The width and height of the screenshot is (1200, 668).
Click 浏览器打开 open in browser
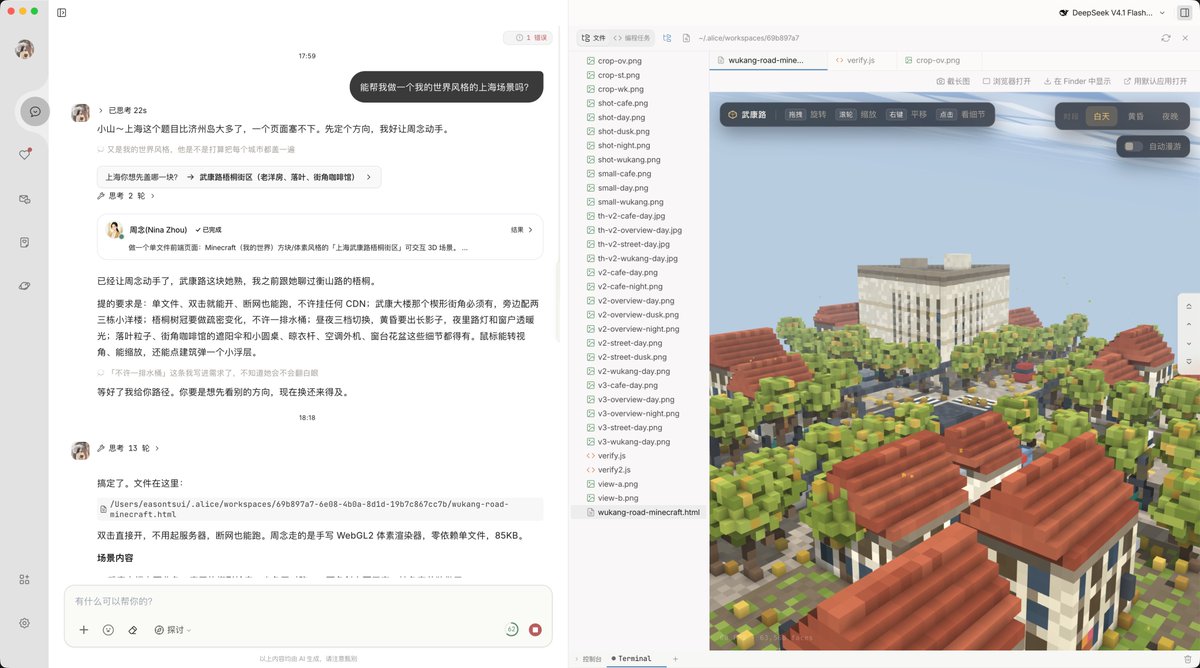click(1006, 81)
